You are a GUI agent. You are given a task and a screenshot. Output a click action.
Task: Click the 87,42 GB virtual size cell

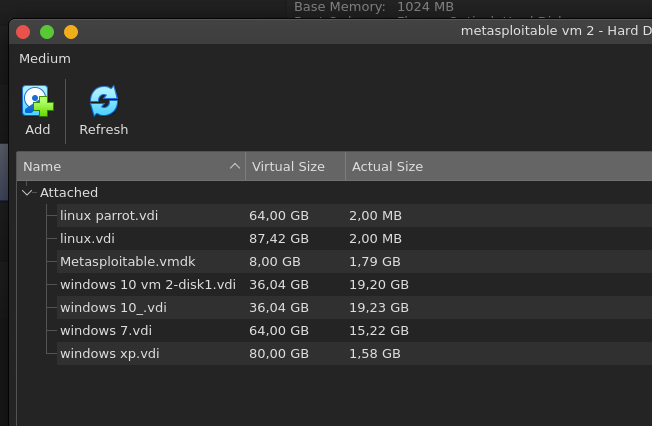click(279, 239)
